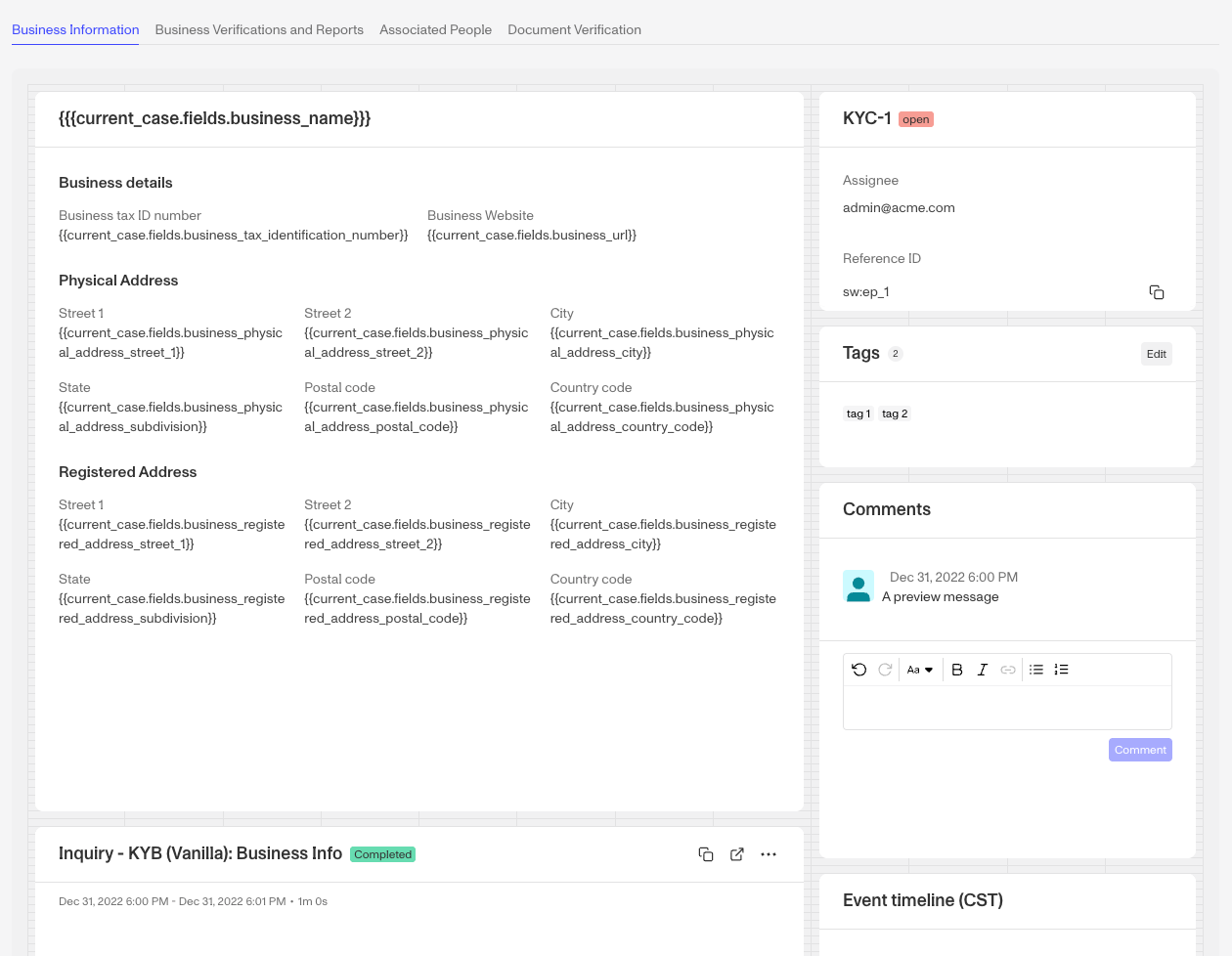Click the Edit button for Tags
Screen dimensions: 1232x956
pyautogui.click(x=1157, y=354)
